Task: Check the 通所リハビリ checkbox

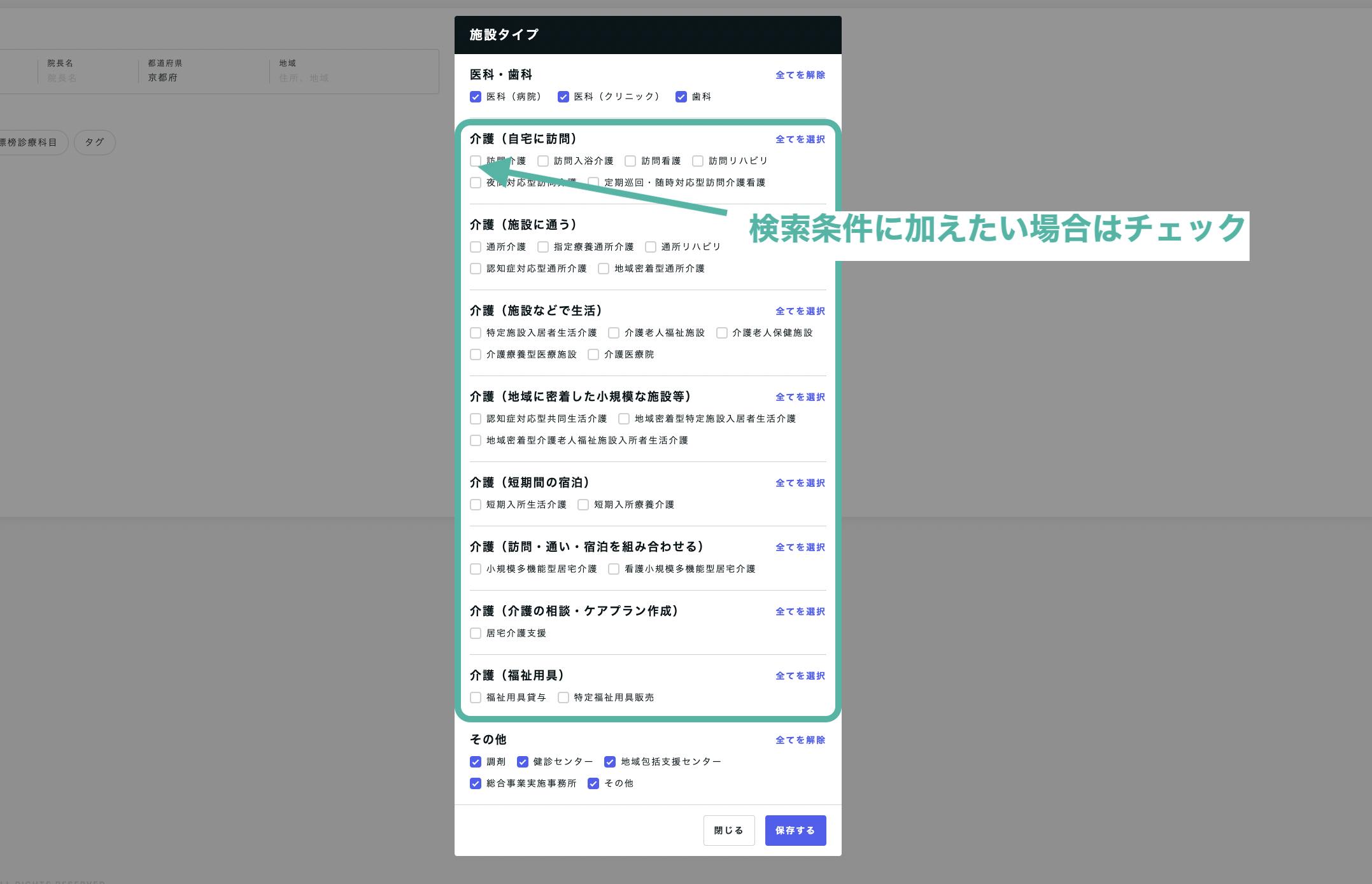Action: click(x=651, y=247)
